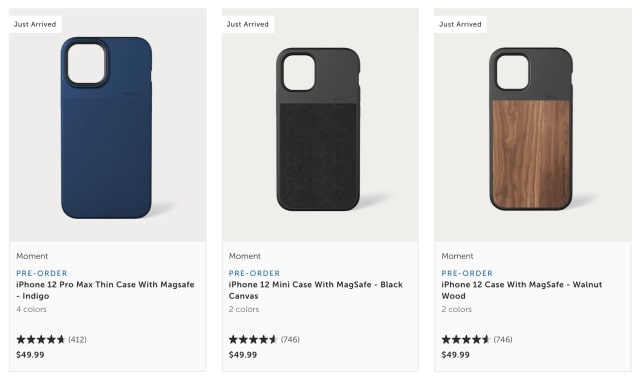Click the 2 colors text under the Black Canvas case
Viewport: 640px width, 381px height.
244,309
